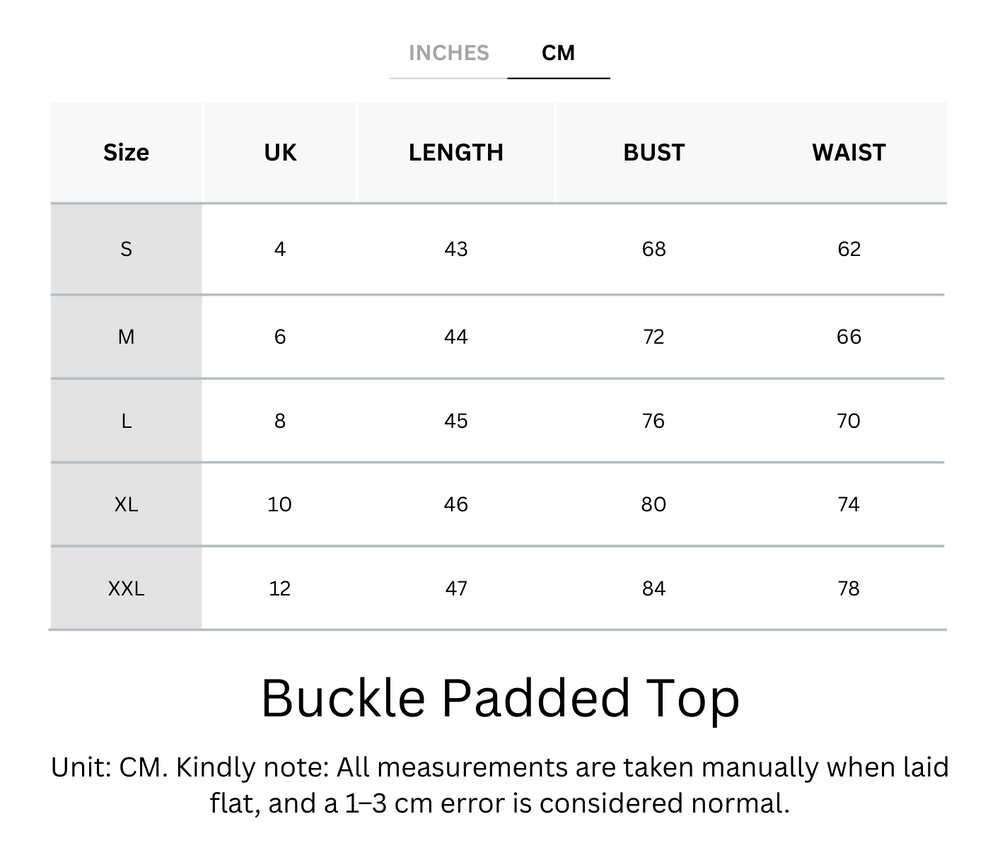Click the bust value 68 for size S
The width and height of the screenshot is (1000, 855).
point(653,249)
